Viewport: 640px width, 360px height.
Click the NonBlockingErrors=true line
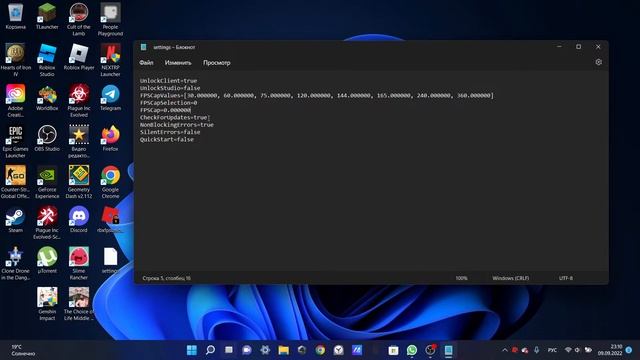176,125
